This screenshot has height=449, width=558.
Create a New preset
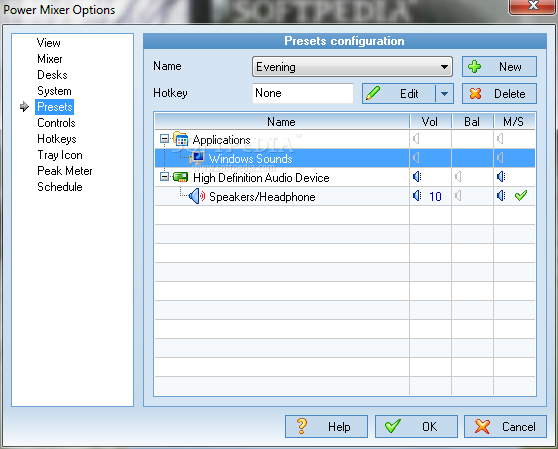point(499,67)
